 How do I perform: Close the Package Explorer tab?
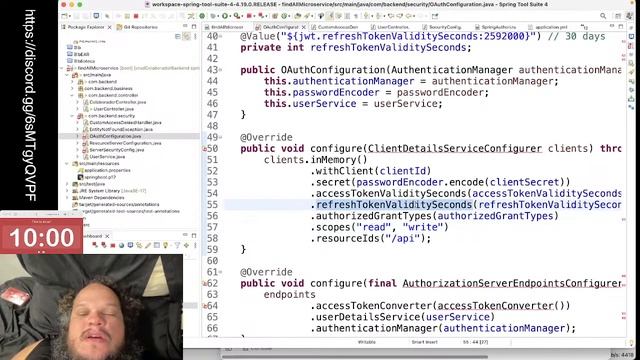coord(109,27)
